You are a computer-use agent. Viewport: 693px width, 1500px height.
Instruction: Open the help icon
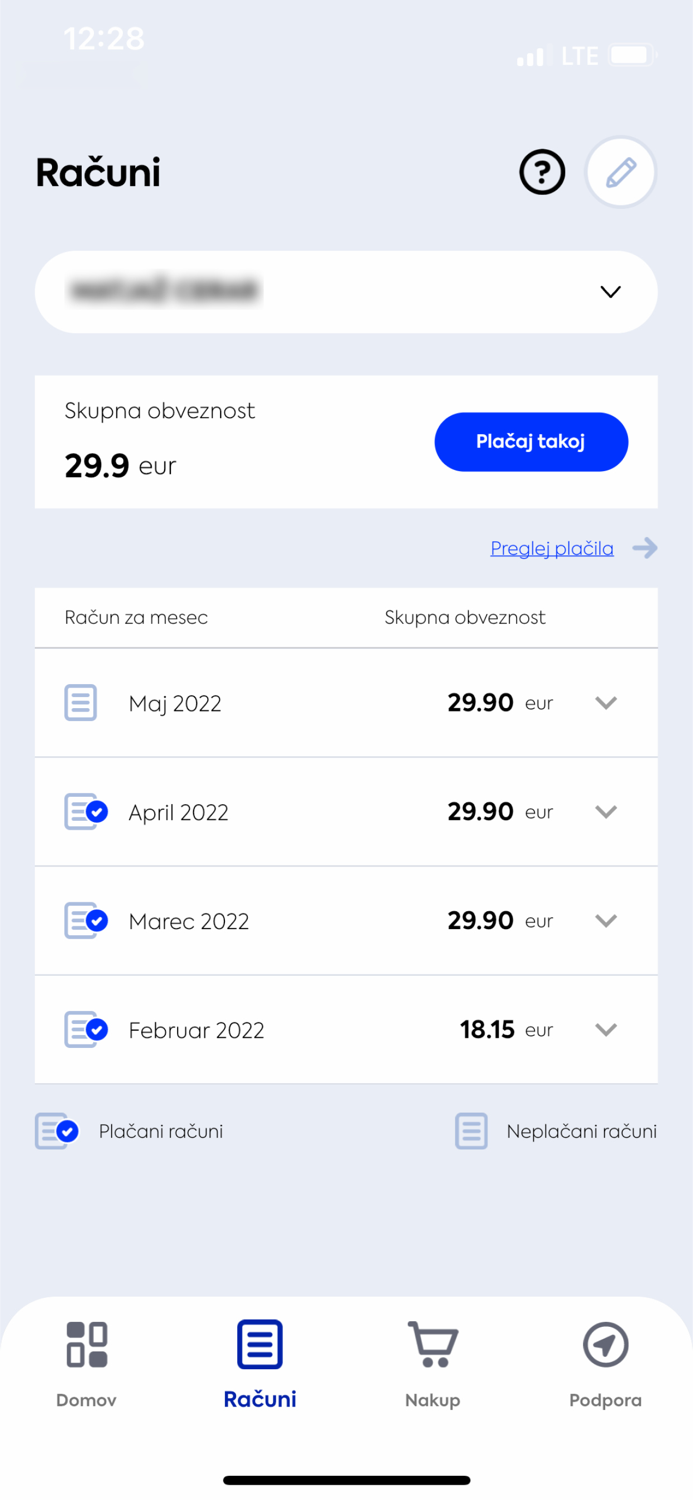click(541, 172)
